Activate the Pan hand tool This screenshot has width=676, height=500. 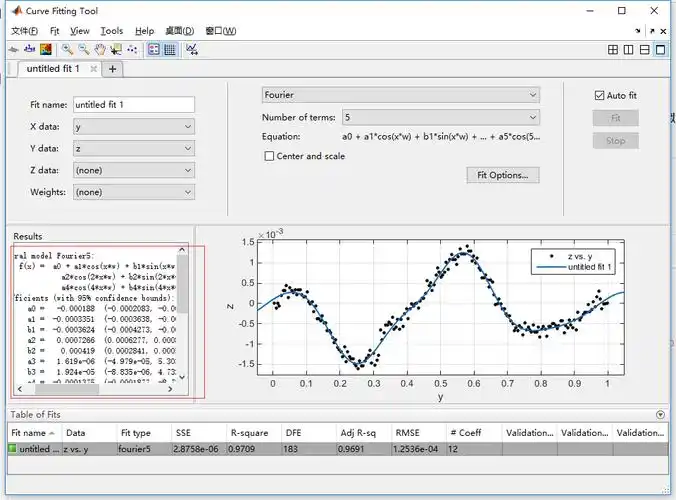100,48
